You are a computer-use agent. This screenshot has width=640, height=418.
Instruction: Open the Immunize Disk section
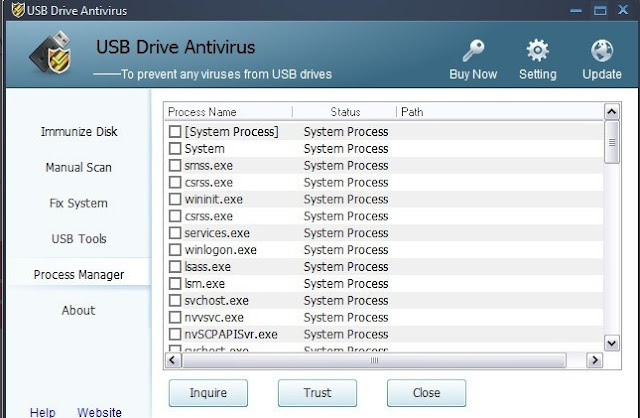(x=79, y=131)
